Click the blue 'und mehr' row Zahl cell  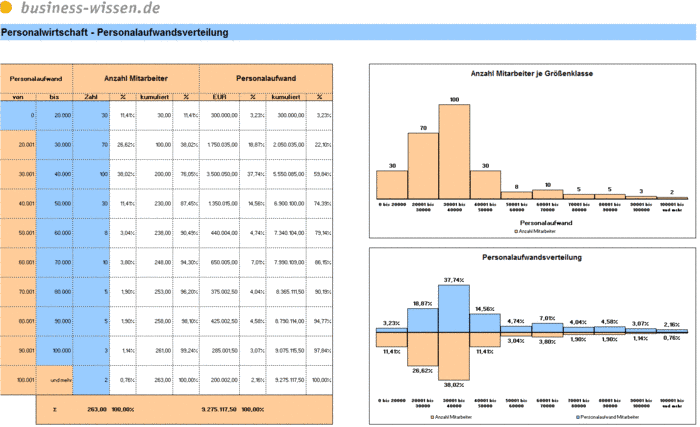(x=91, y=380)
